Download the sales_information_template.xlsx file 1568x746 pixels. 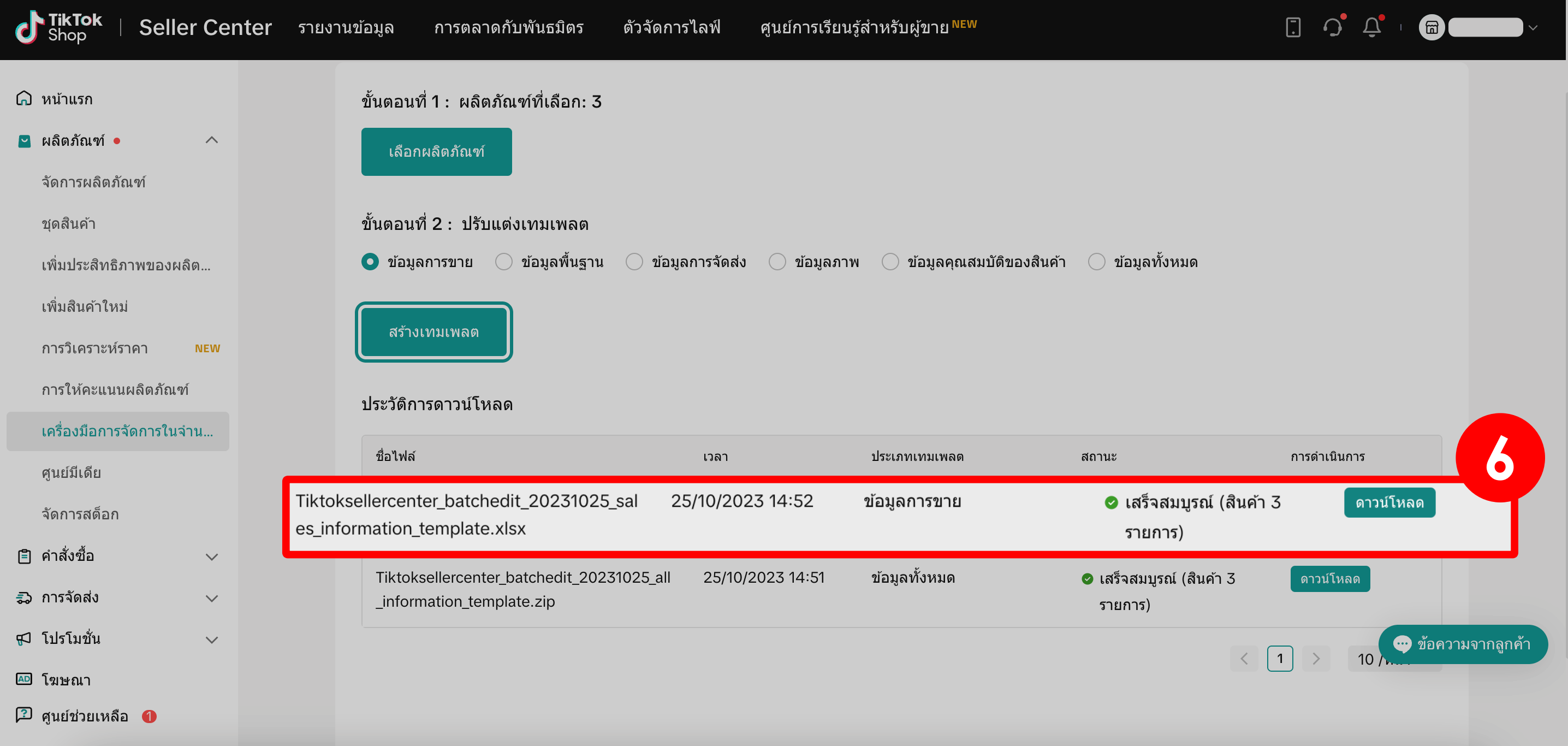(1389, 502)
